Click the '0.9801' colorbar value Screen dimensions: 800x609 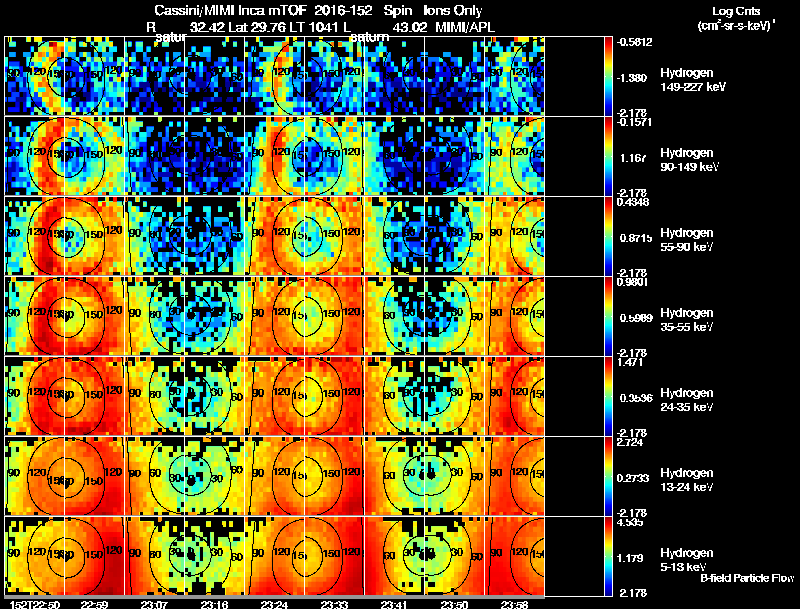(x=632, y=282)
